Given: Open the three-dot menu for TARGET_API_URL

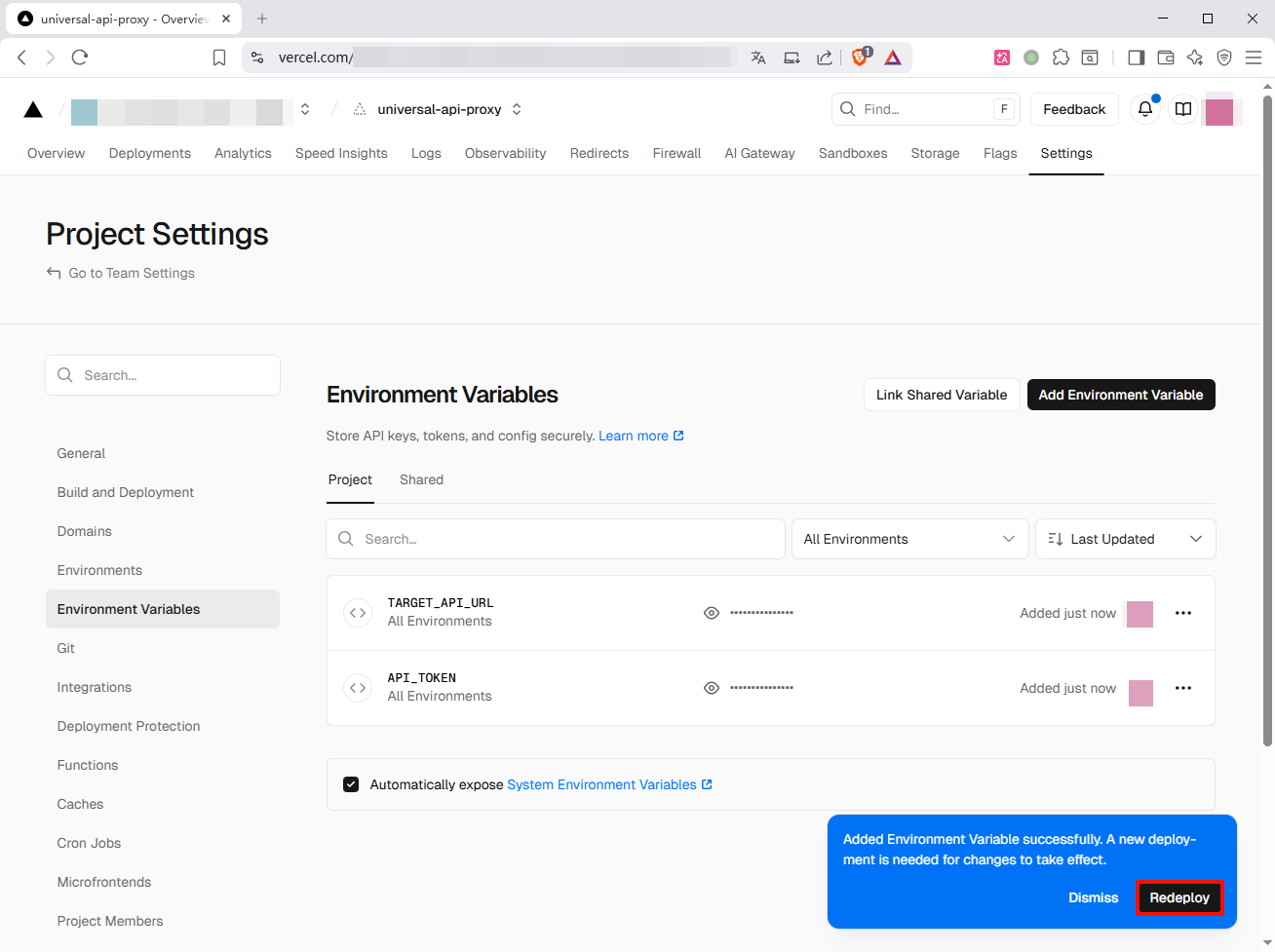Looking at the screenshot, I should click(x=1183, y=613).
